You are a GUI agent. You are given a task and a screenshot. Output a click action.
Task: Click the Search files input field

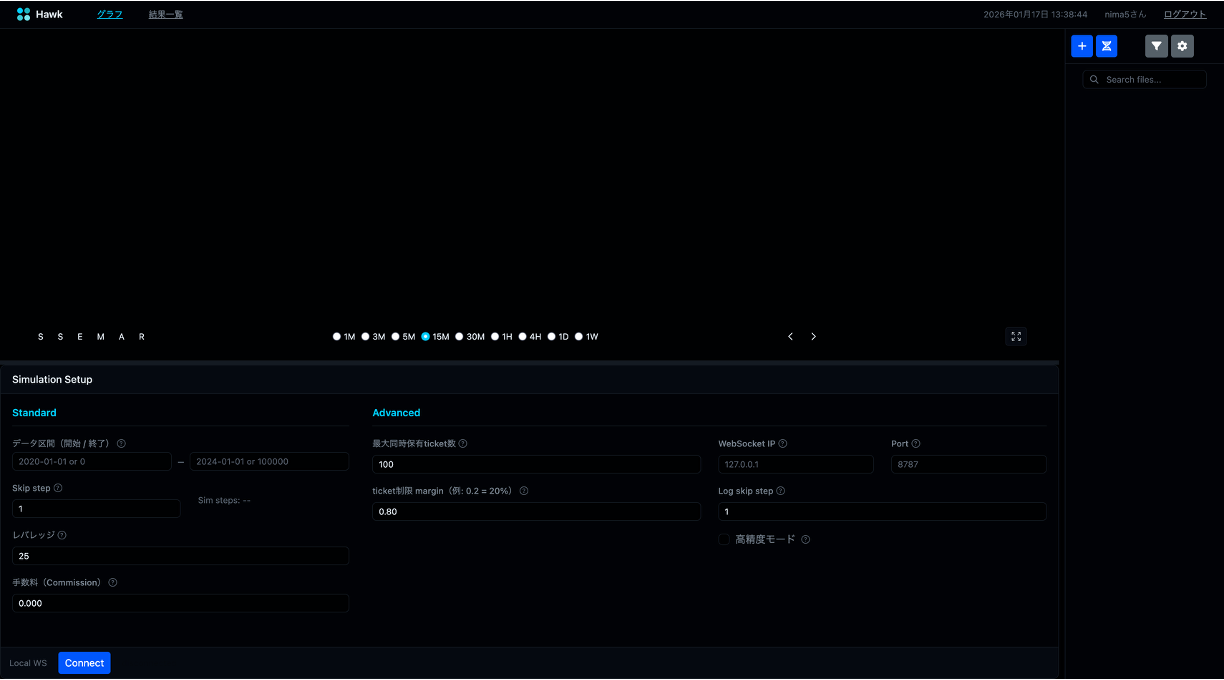[1152, 79]
